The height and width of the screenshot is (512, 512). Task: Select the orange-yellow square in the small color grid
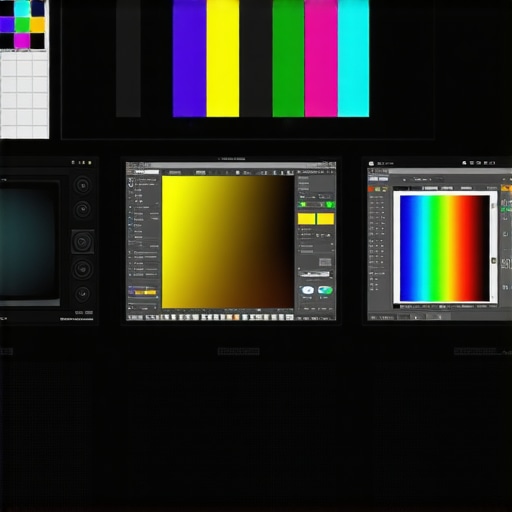pos(38,25)
